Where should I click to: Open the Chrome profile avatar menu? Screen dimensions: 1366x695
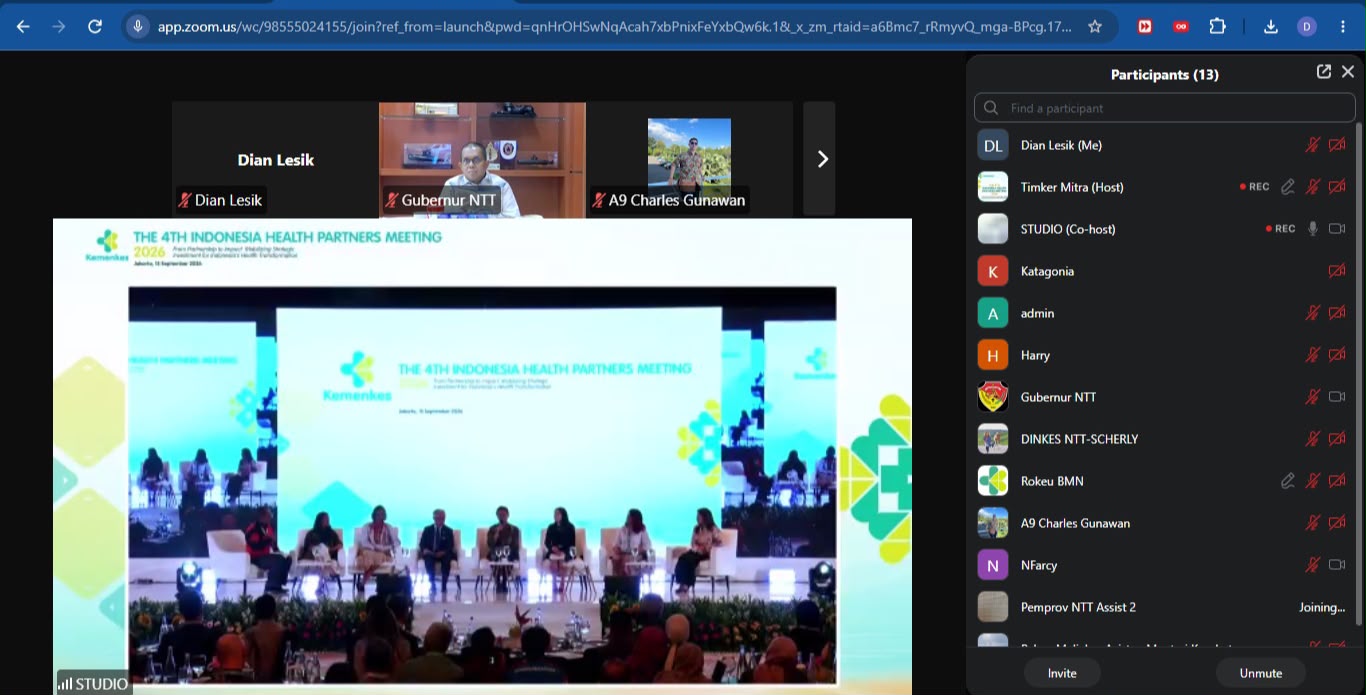point(1307,26)
